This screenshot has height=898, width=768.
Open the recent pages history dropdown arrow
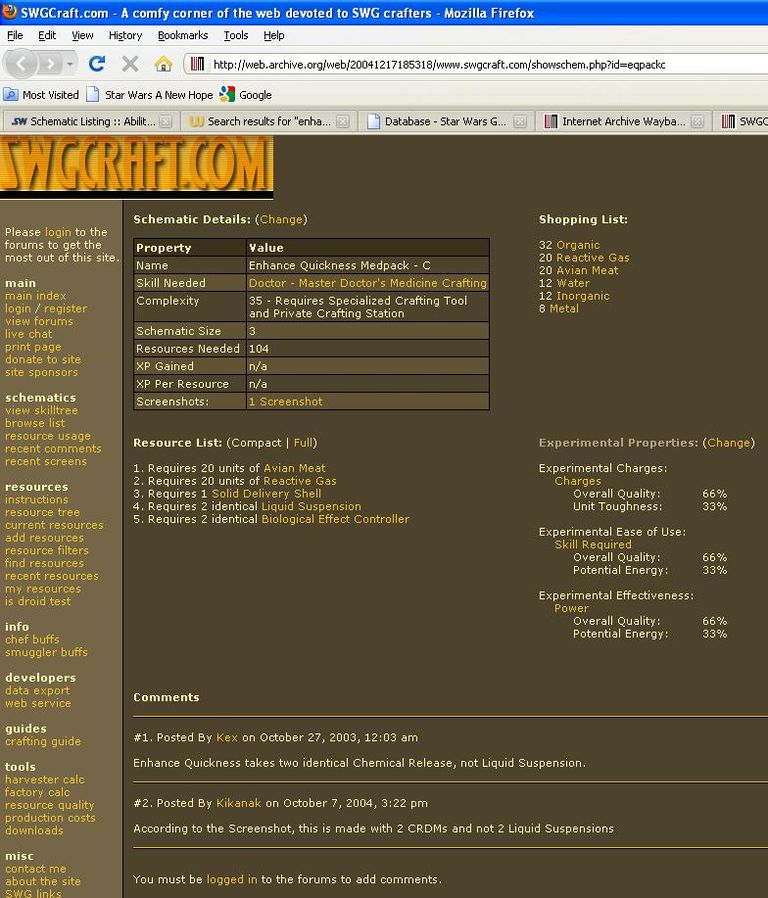tap(70, 64)
